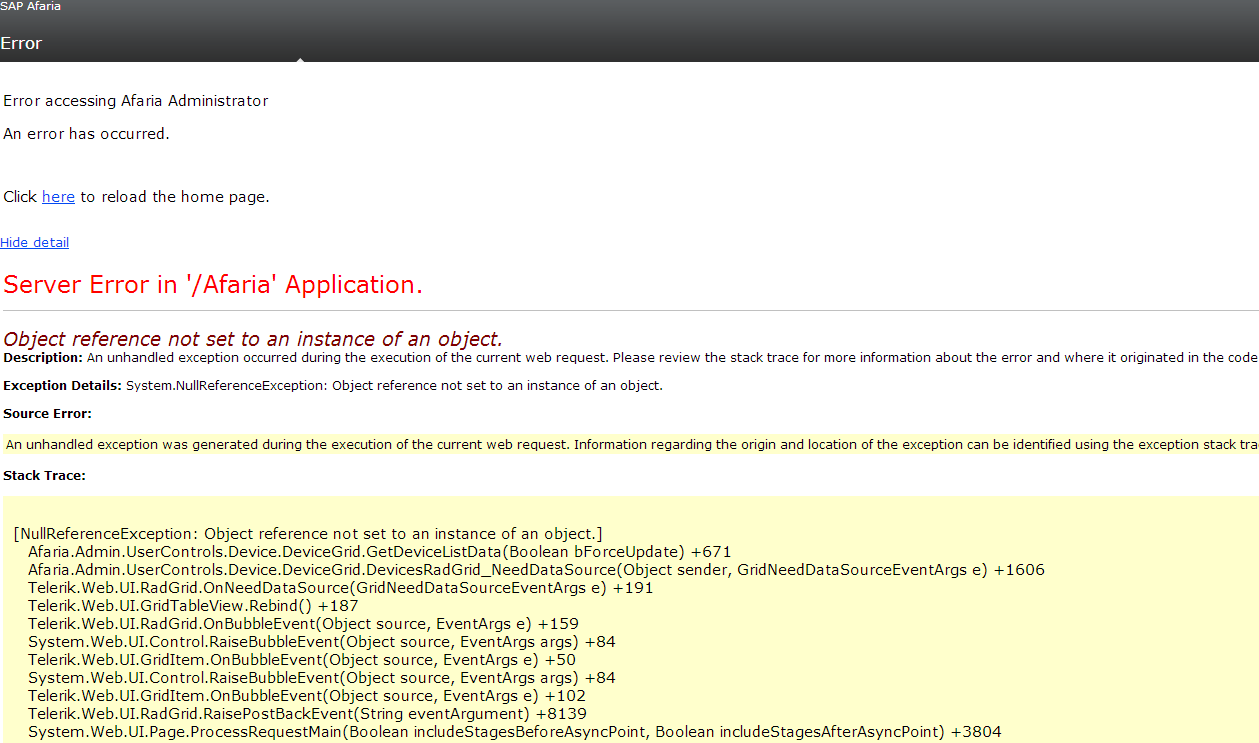This screenshot has width=1259, height=743.
Task: Click the 'GetDeviceListData(Boolean bForceUpdate) +671' line
Action: [380, 552]
